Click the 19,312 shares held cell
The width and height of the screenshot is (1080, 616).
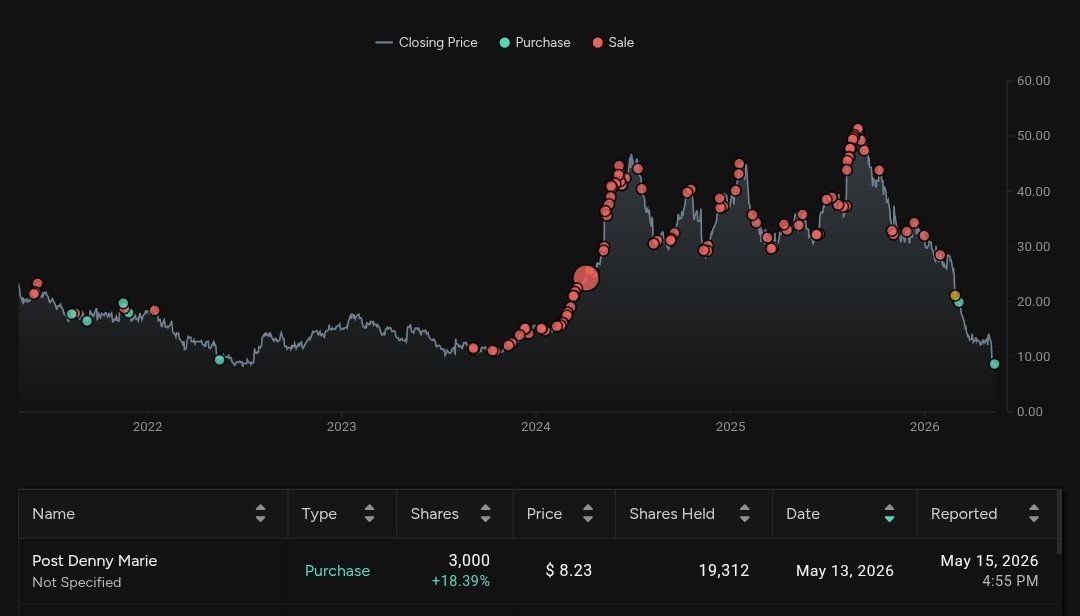pos(723,571)
